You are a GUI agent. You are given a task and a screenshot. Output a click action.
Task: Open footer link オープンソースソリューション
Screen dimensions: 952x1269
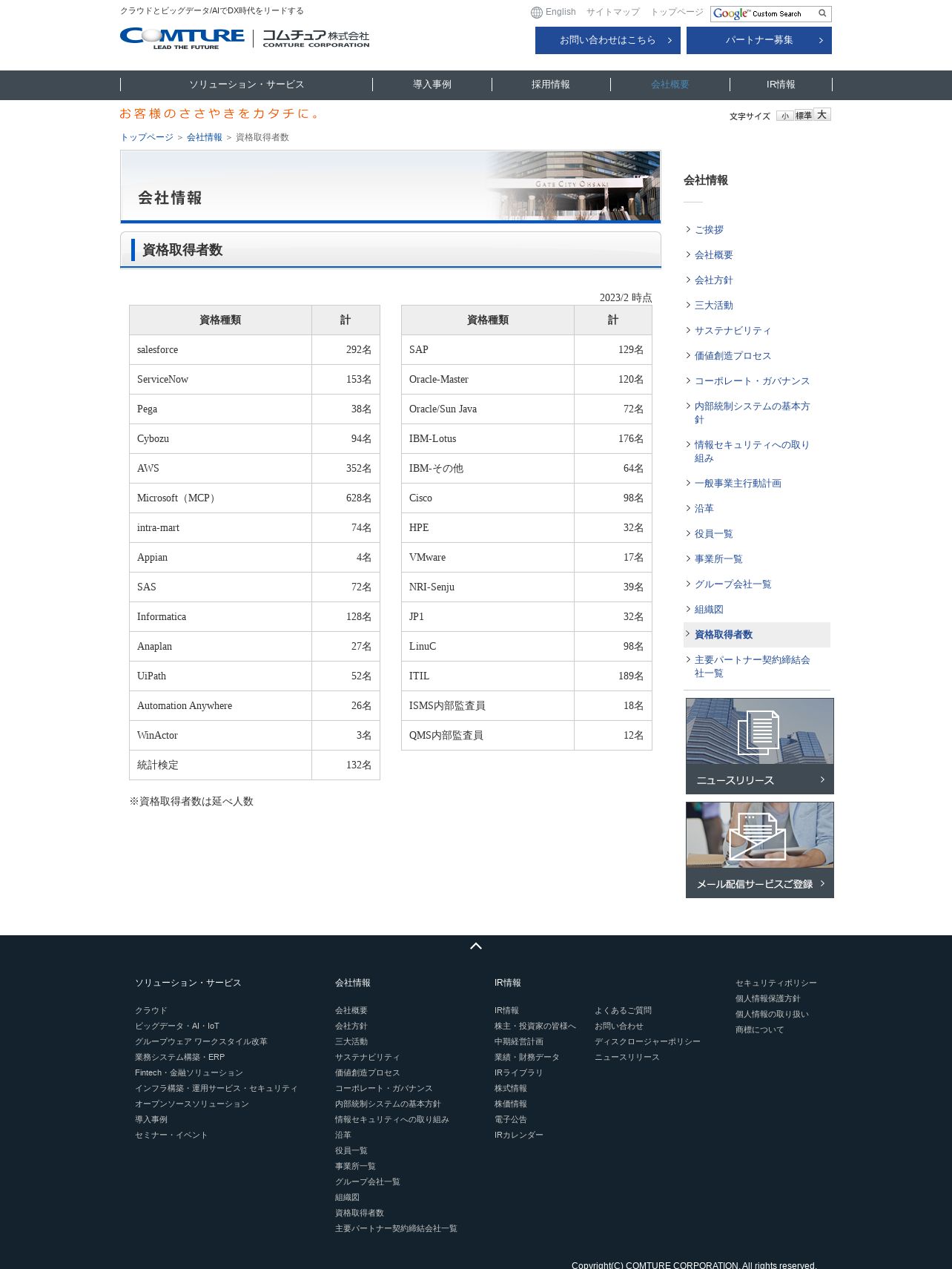[x=192, y=1104]
